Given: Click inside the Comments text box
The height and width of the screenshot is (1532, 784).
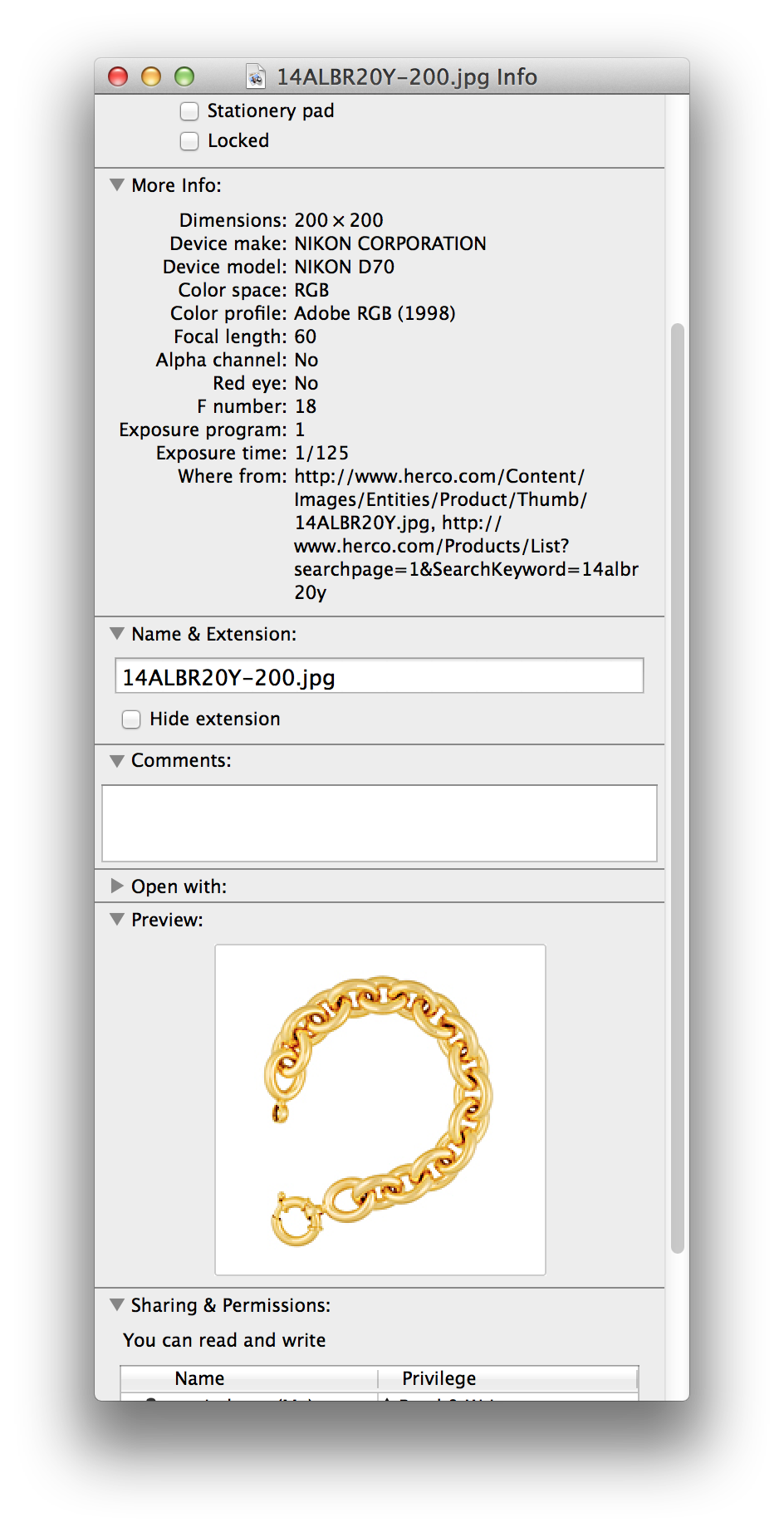Looking at the screenshot, I should 379,822.
